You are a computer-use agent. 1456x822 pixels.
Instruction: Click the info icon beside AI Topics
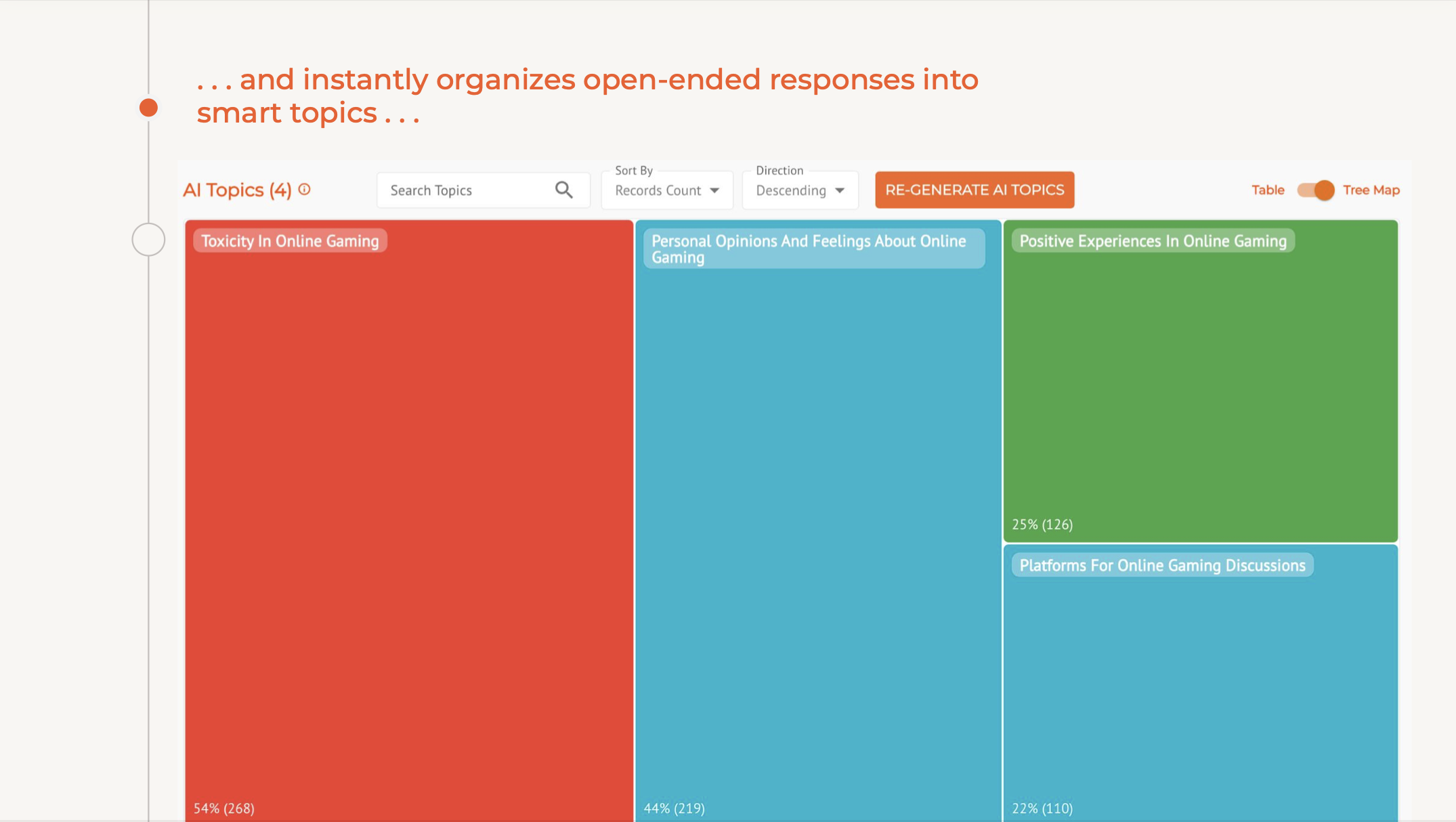pyautogui.click(x=305, y=190)
